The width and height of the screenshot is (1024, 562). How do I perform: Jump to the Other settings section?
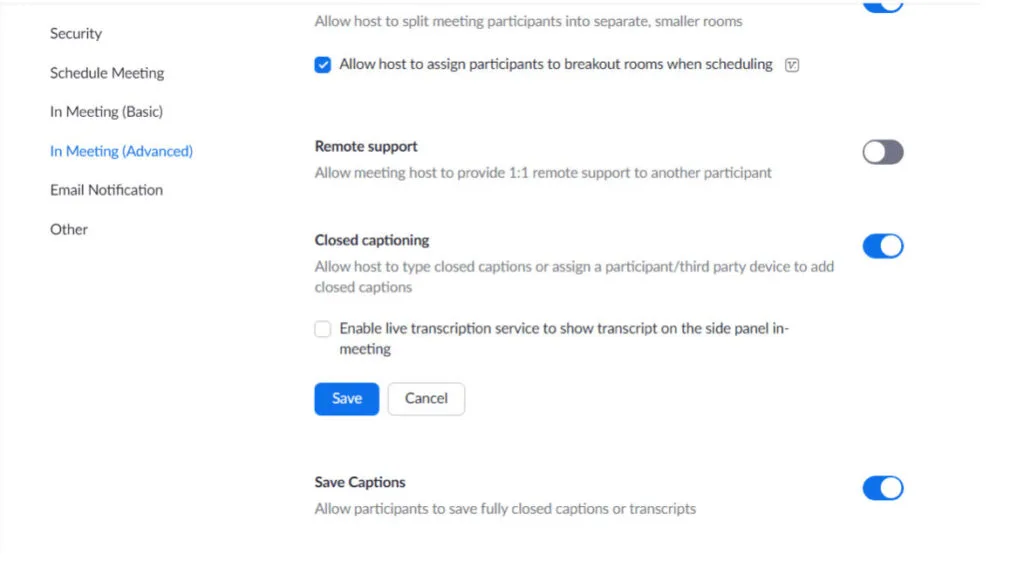point(69,229)
